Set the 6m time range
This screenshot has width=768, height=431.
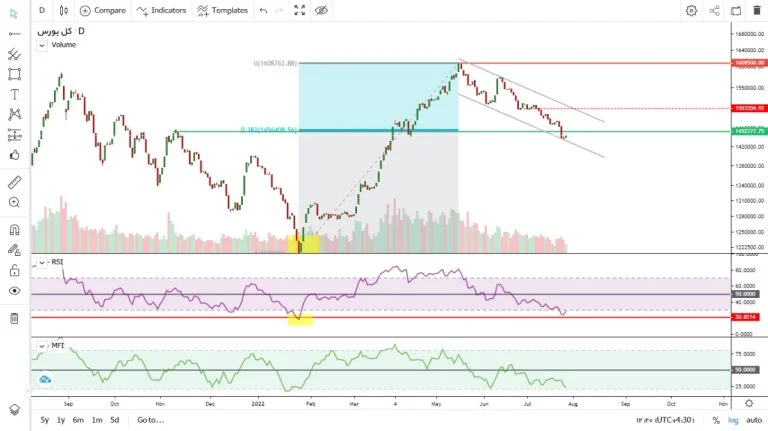78,420
